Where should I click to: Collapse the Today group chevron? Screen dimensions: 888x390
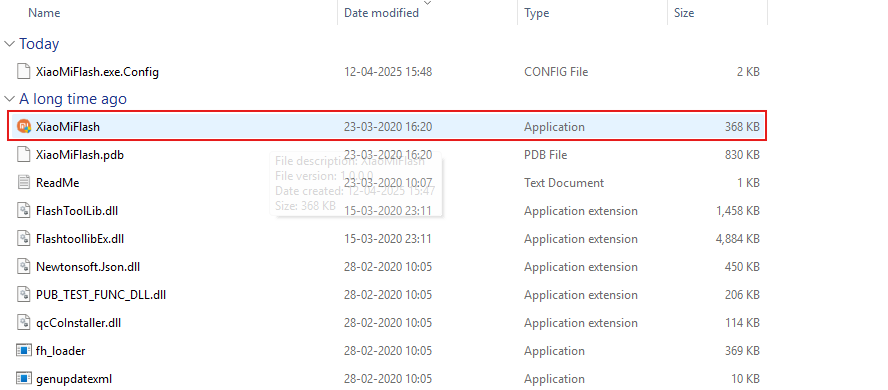click(x=10, y=44)
